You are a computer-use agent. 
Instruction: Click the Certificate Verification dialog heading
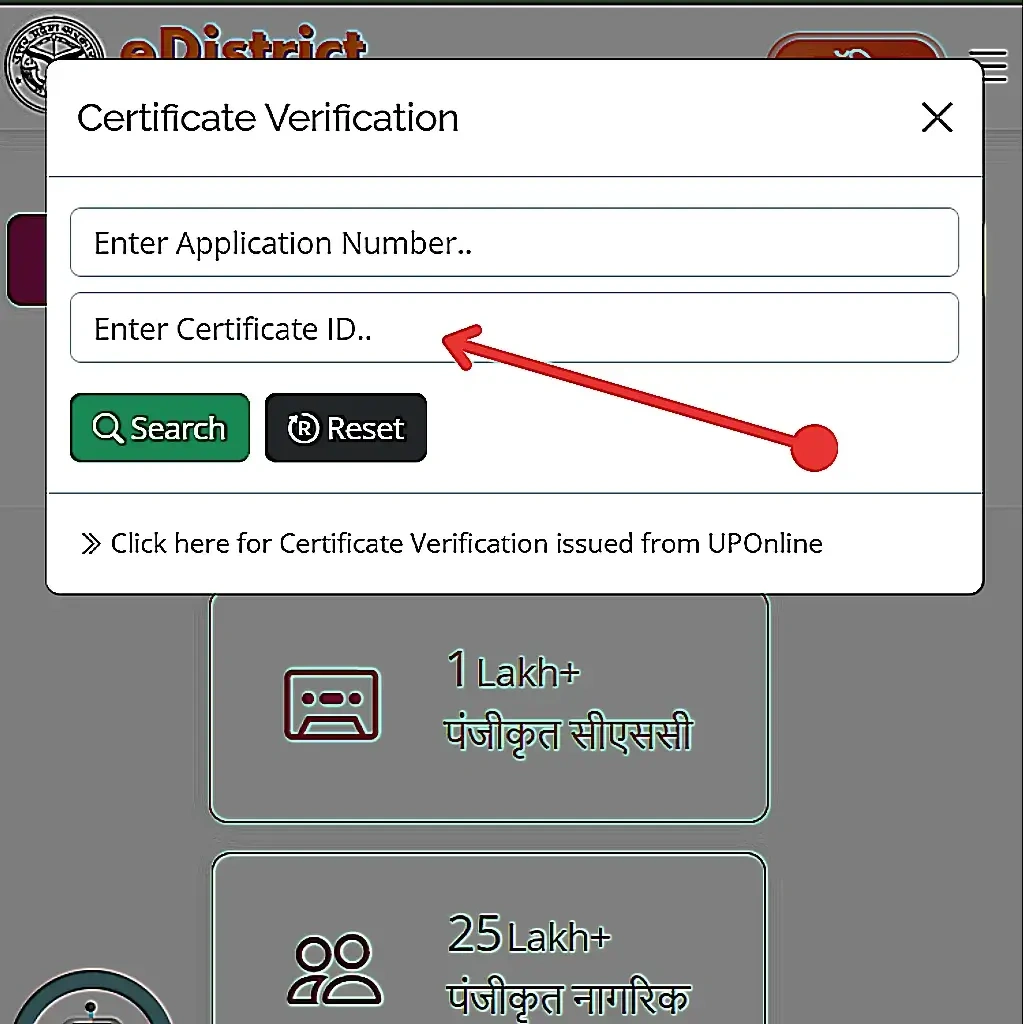(268, 118)
